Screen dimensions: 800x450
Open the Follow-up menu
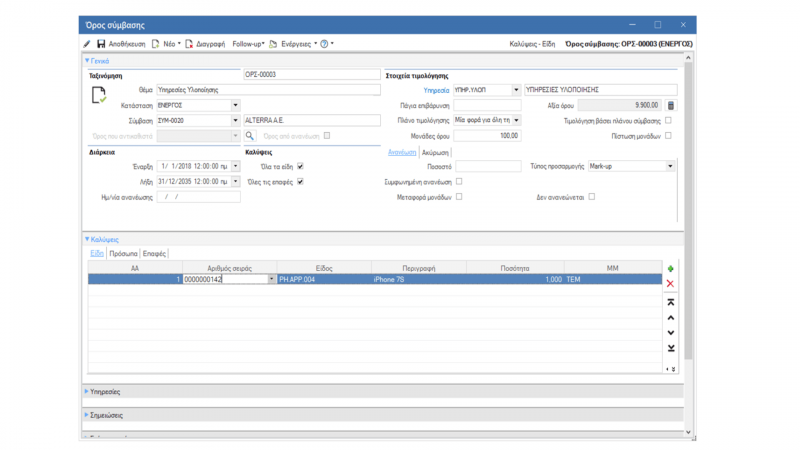[248, 44]
